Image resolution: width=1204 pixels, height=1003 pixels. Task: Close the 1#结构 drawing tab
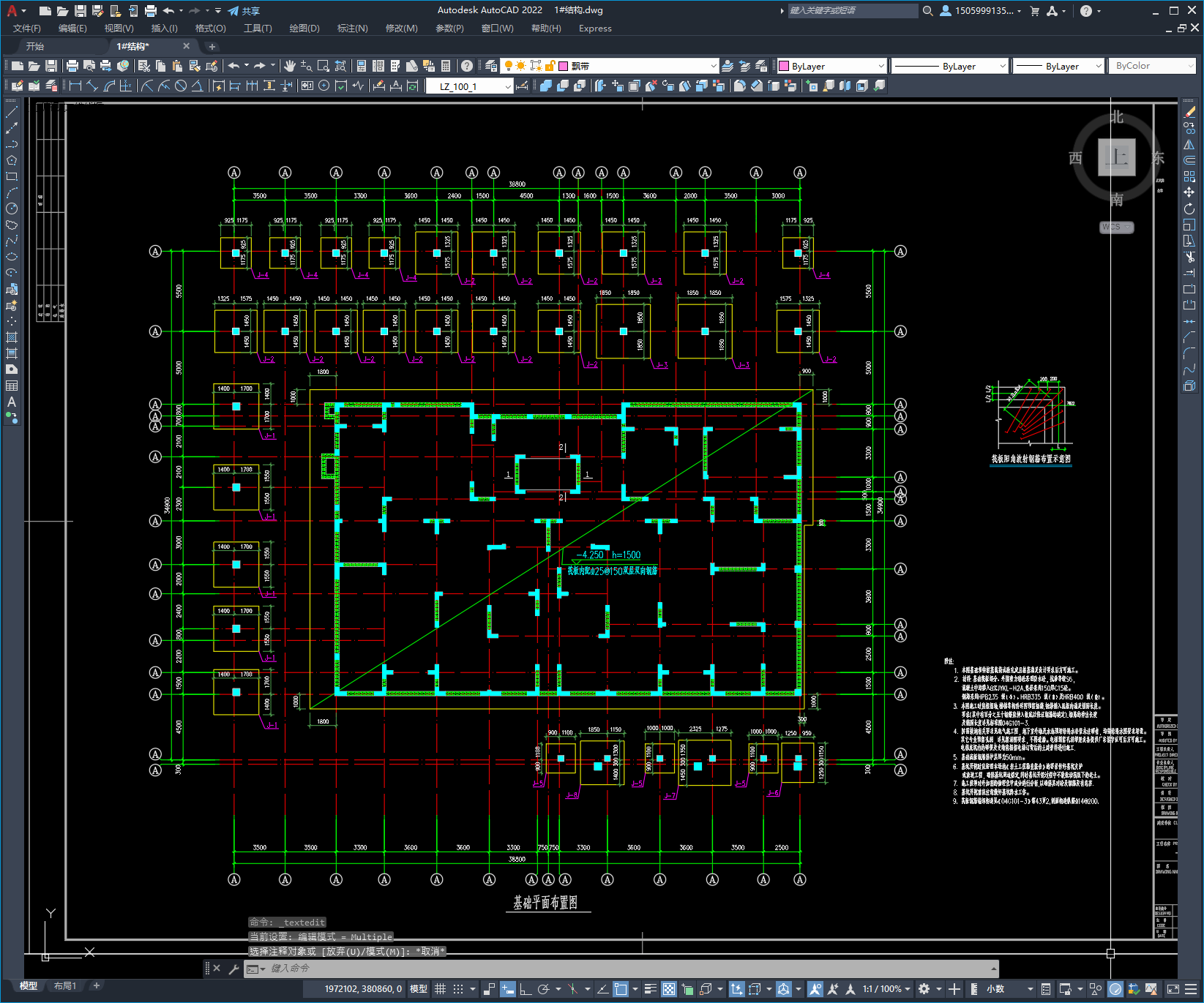click(186, 46)
